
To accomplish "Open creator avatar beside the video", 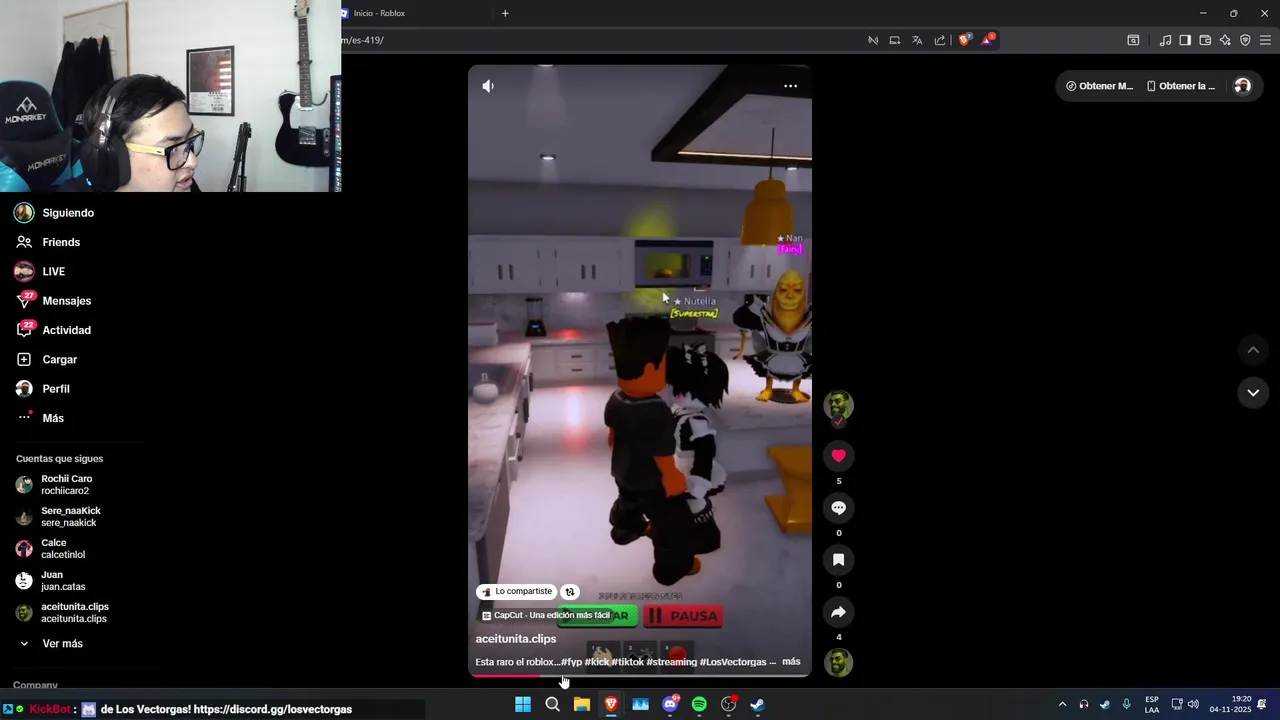I will tap(838, 406).
